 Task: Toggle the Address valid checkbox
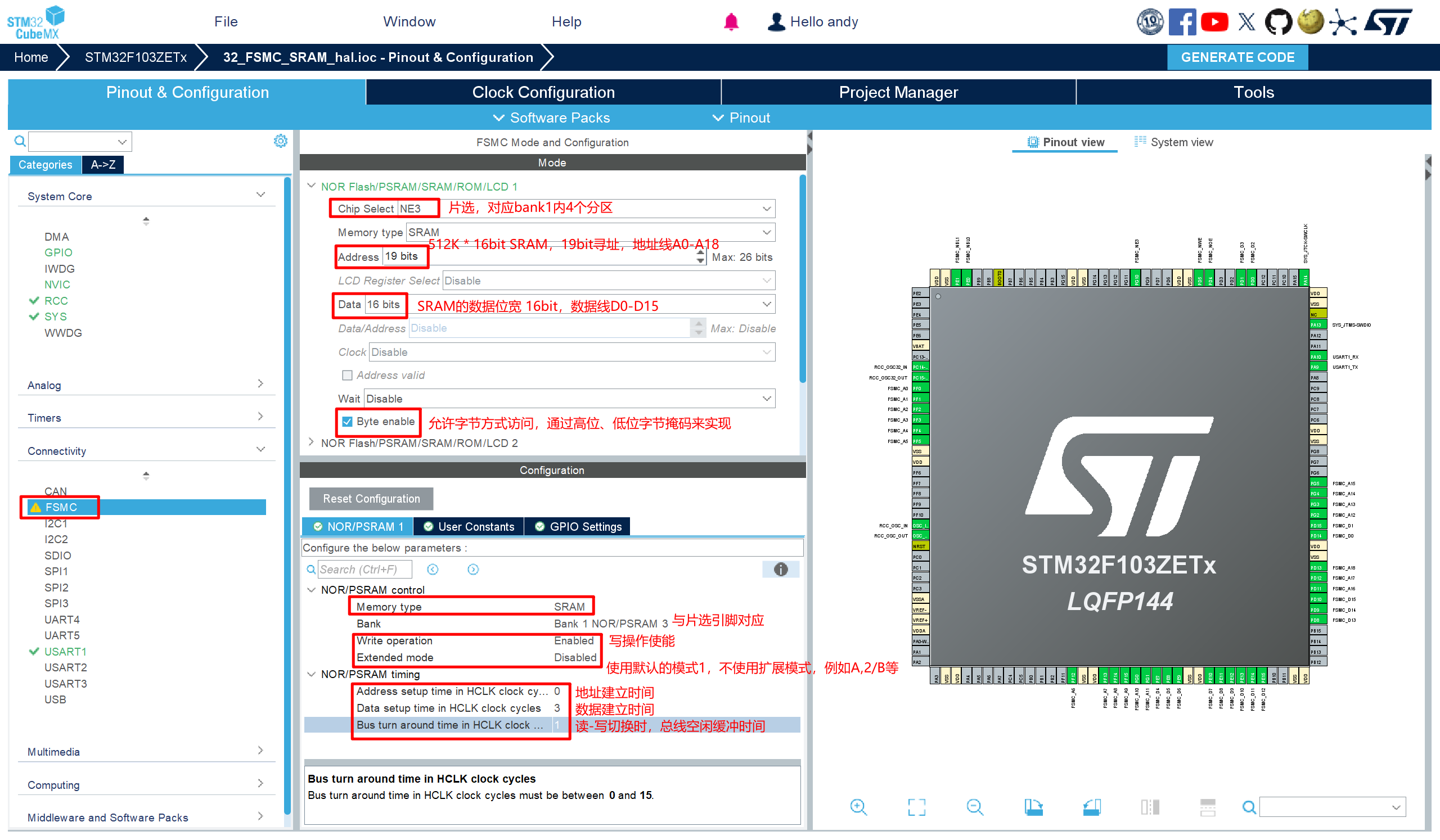click(347, 375)
